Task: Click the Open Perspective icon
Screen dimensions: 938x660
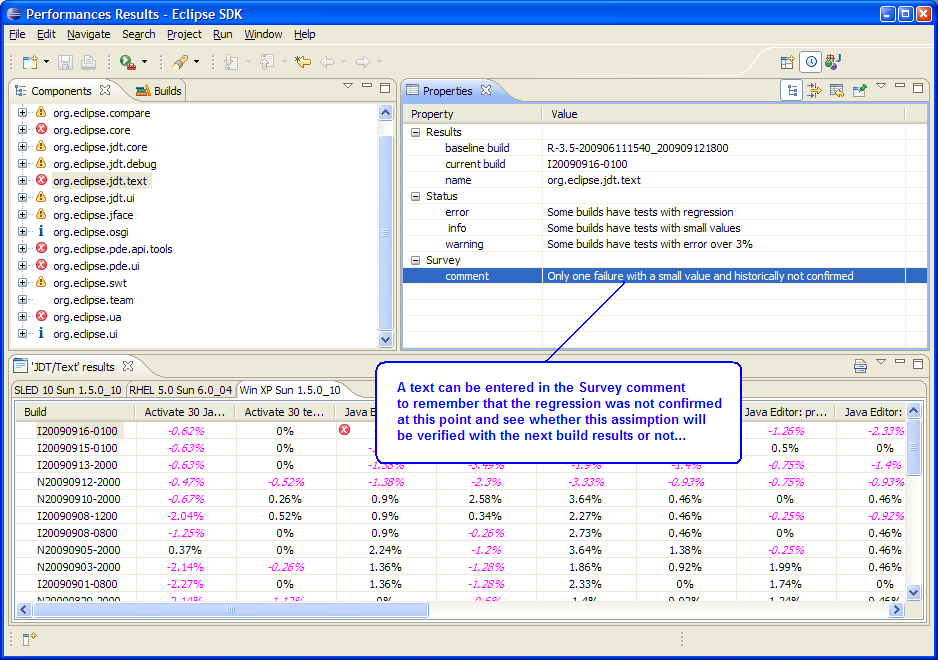Action: click(x=788, y=62)
